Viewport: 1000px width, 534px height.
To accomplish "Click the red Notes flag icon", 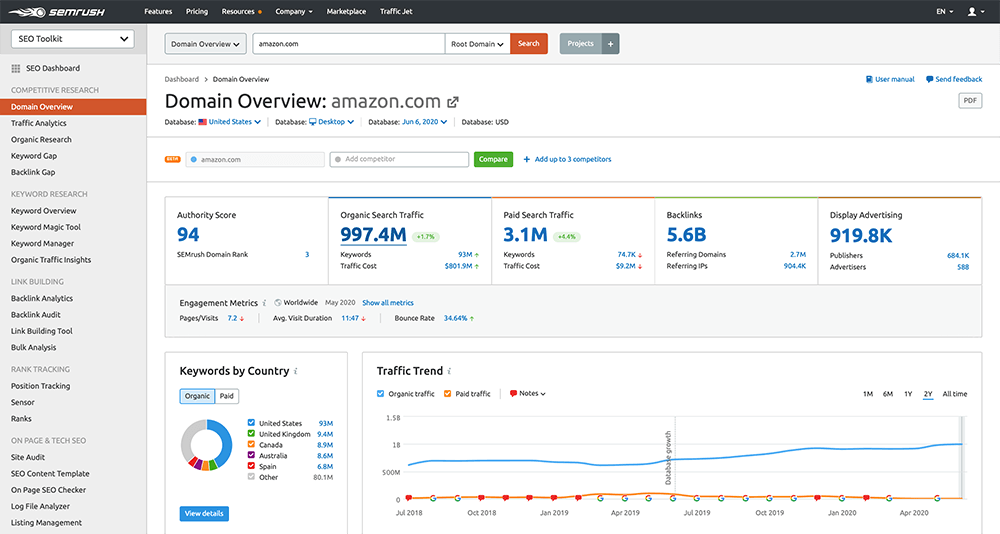I will tap(513, 394).
